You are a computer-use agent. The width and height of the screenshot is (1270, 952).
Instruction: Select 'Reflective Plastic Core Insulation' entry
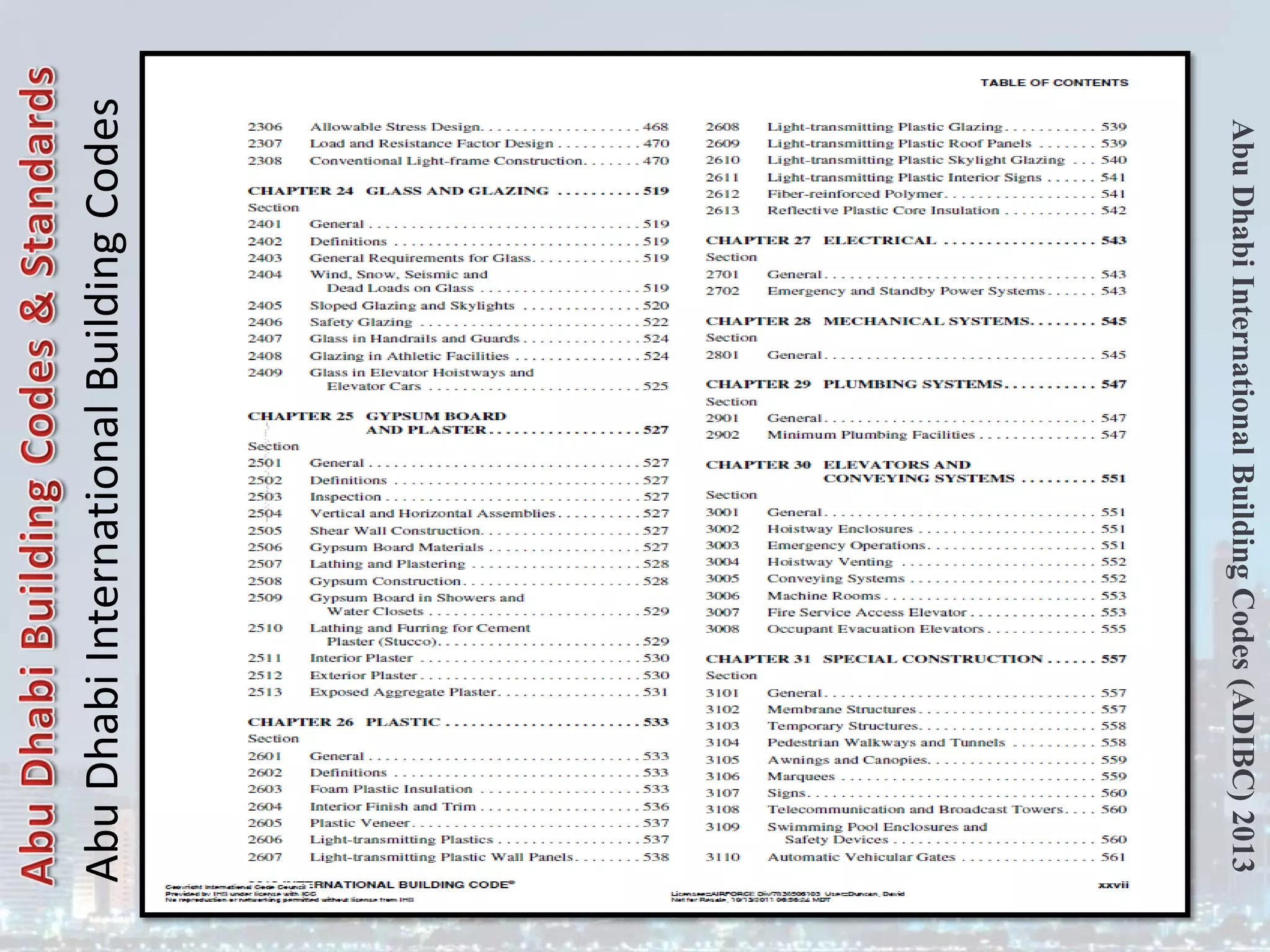click(x=916, y=210)
